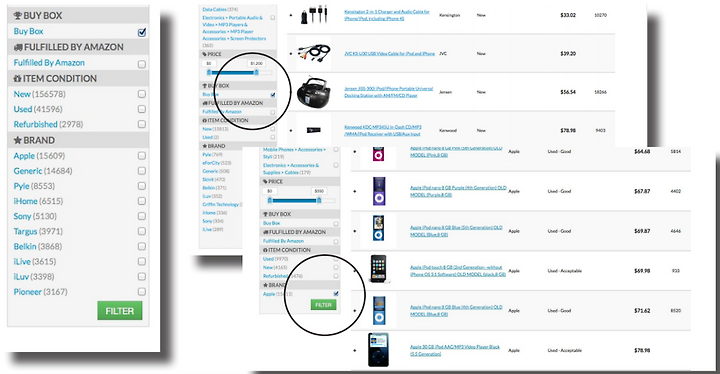Screen dimensions: 720x374
Task: Click the Data Cables (374) category link
Action: coord(220,9)
